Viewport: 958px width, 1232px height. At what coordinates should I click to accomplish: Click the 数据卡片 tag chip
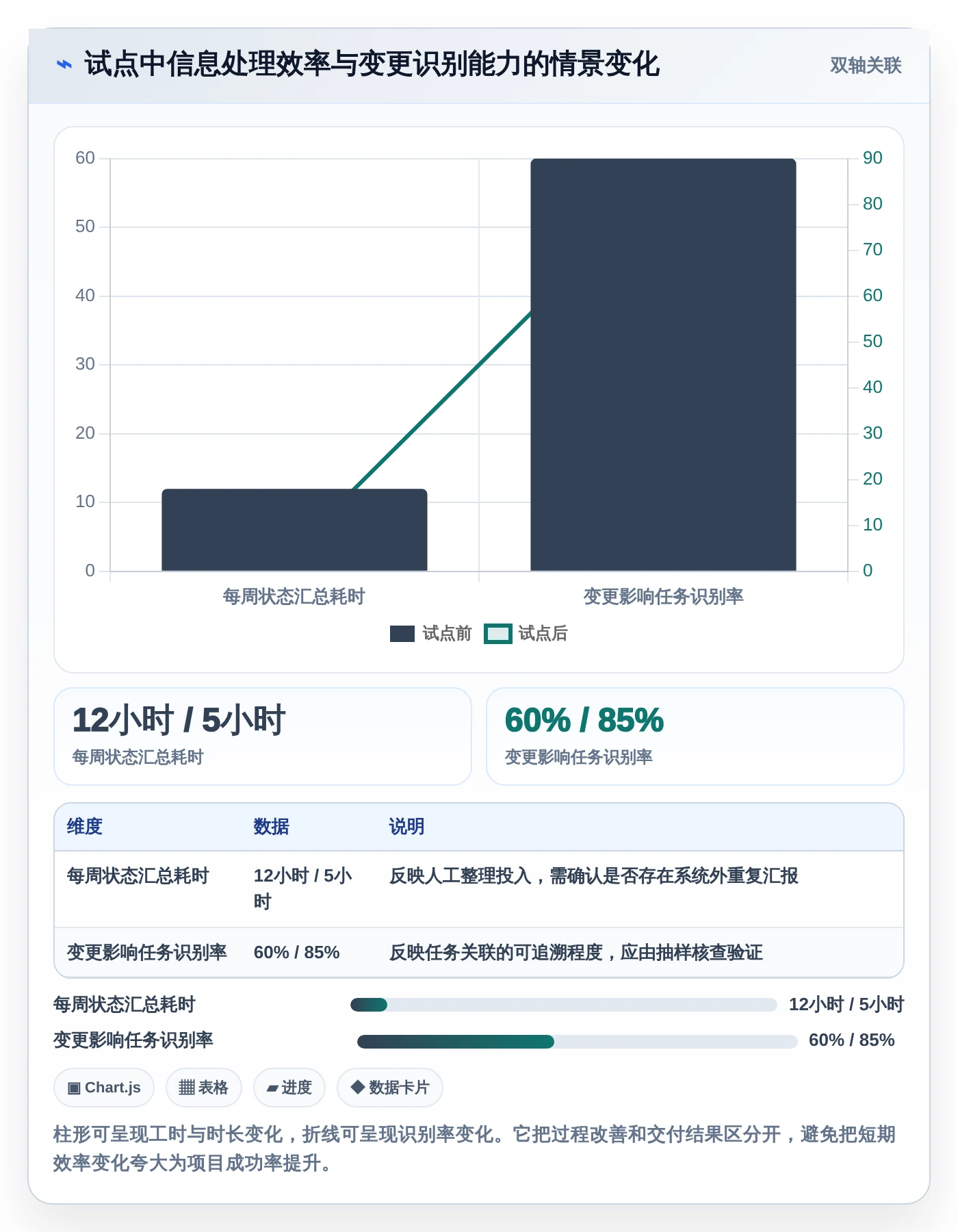click(x=390, y=1088)
